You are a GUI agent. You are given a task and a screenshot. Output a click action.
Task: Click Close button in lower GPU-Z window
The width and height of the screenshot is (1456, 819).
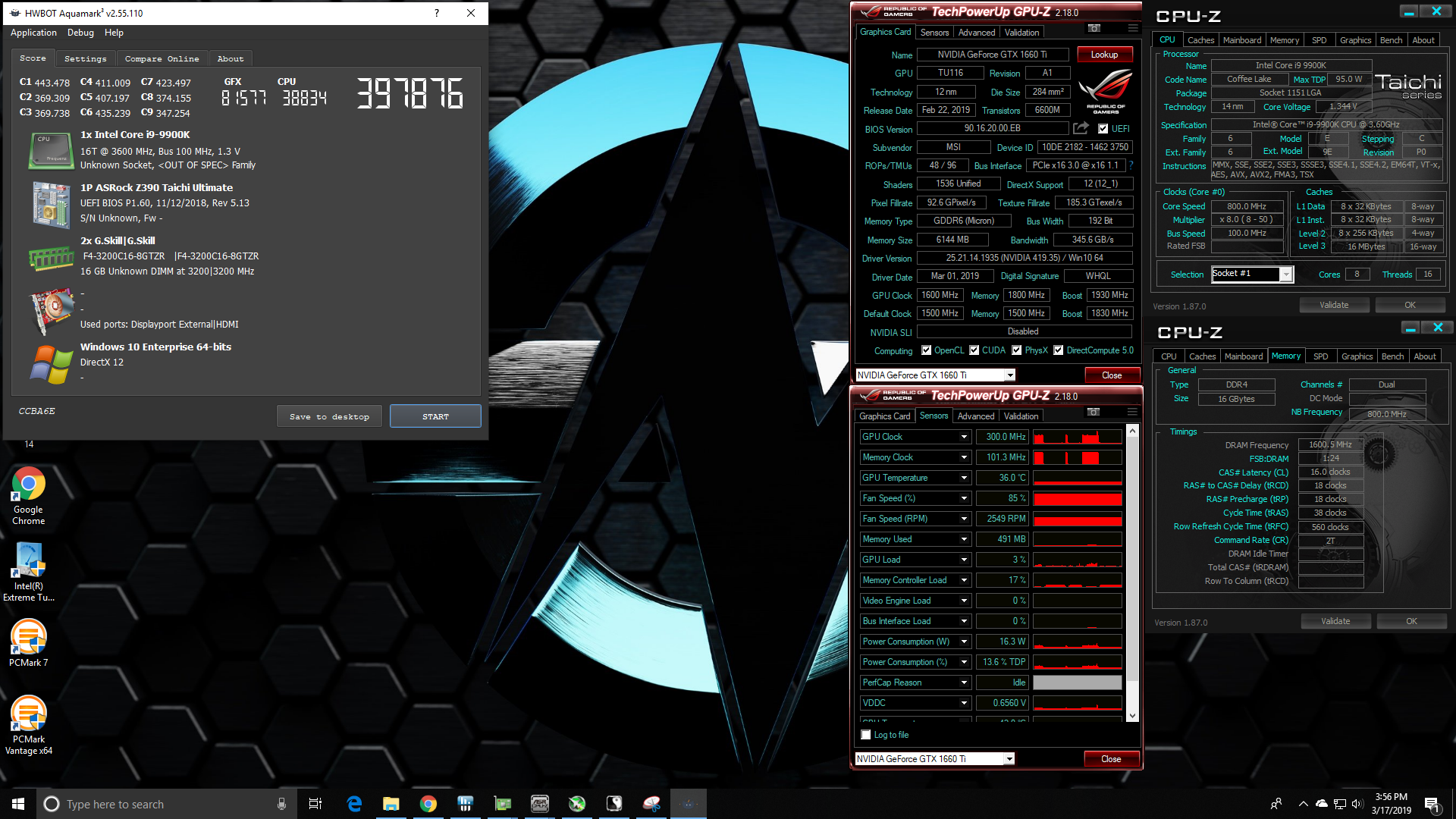[x=1111, y=759]
